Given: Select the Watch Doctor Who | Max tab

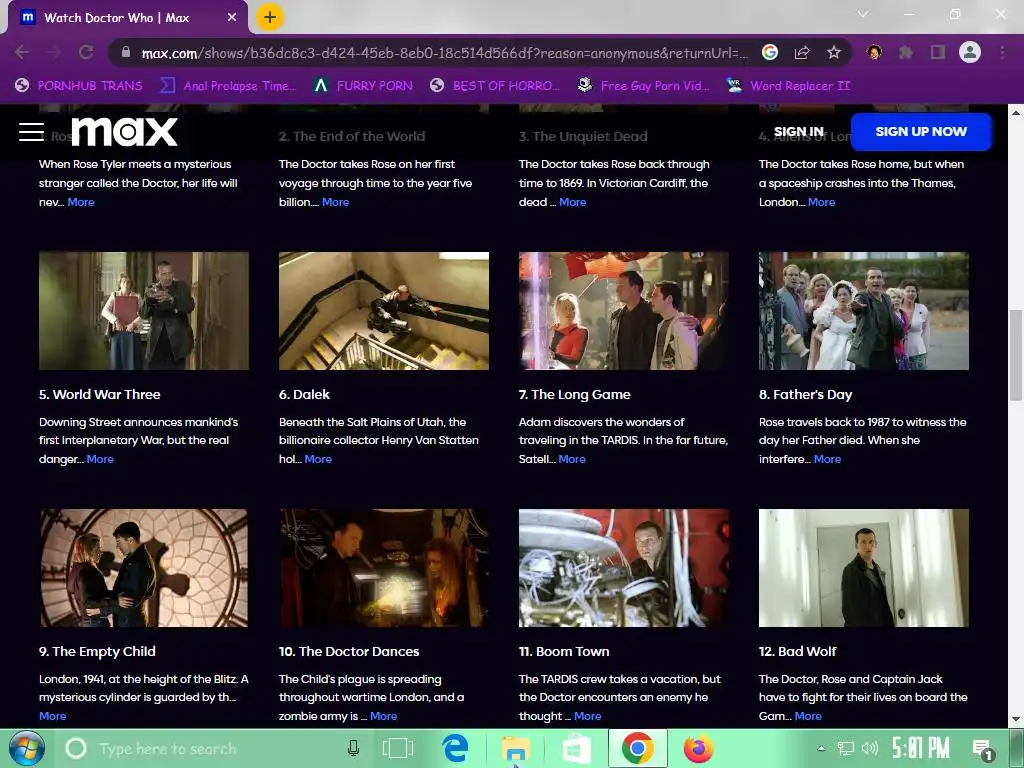Looking at the screenshot, I should coord(127,18).
